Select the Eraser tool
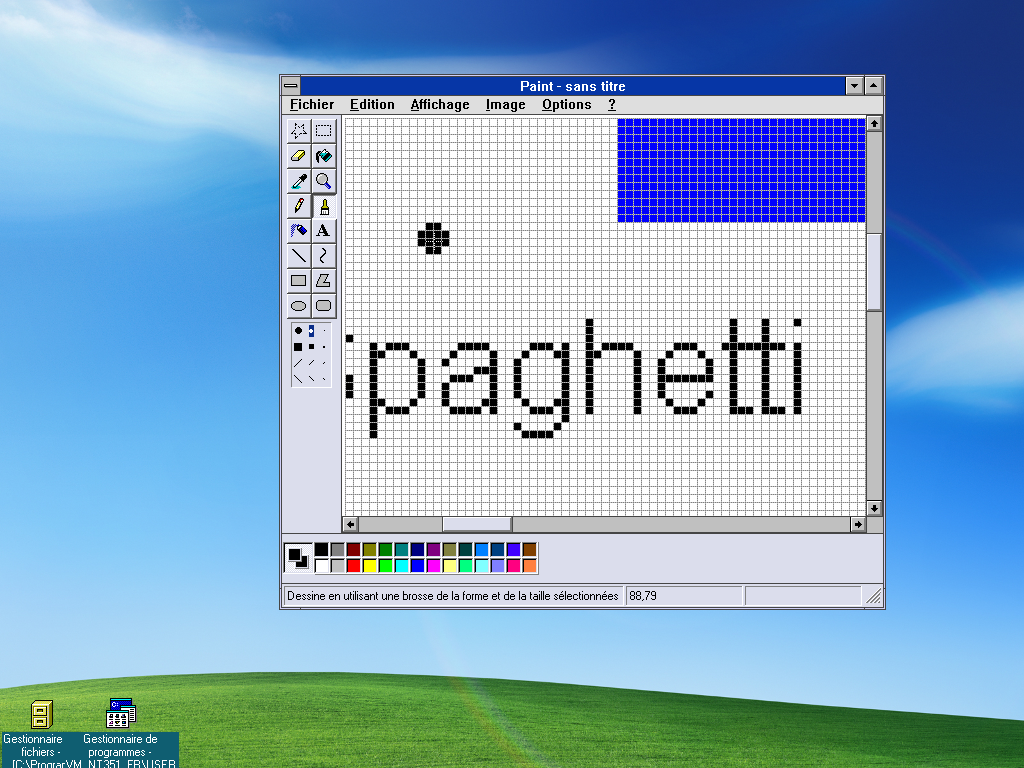The height and width of the screenshot is (768, 1024). (x=298, y=156)
